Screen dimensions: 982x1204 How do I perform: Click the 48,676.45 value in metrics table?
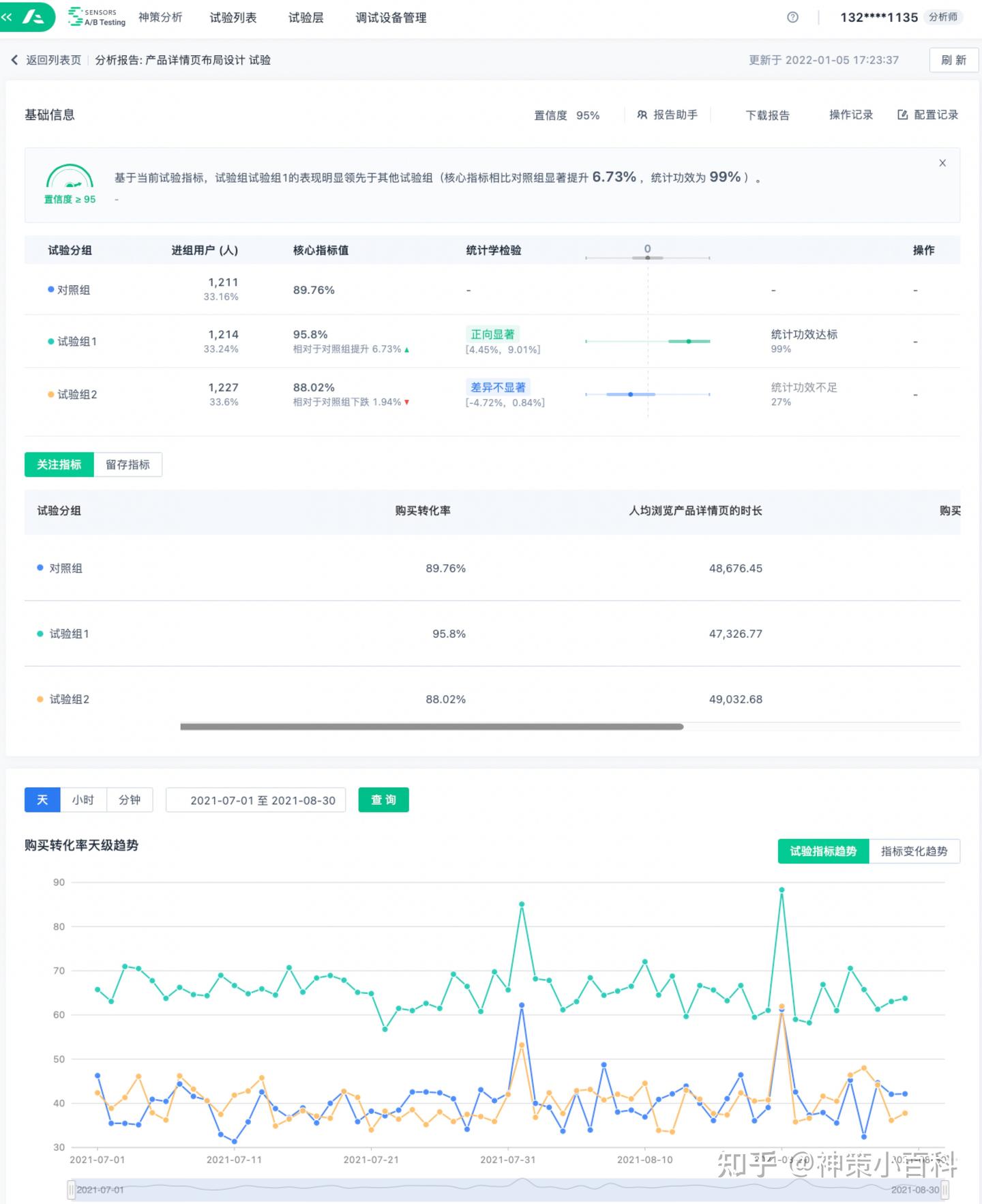(x=736, y=568)
